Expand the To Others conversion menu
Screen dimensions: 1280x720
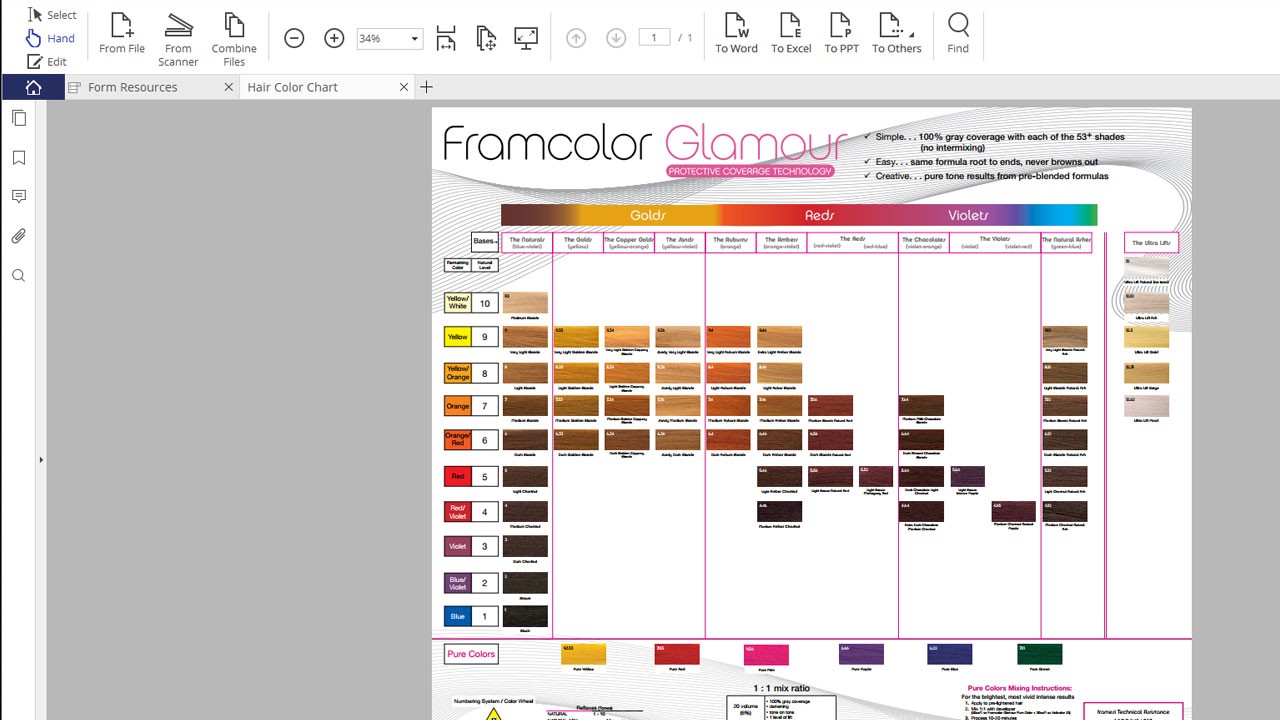[897, 34]
